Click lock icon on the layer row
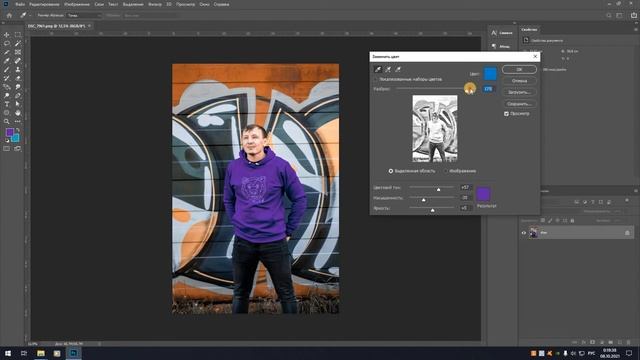Viewport: 640px width, 360px height. (627, 233)
